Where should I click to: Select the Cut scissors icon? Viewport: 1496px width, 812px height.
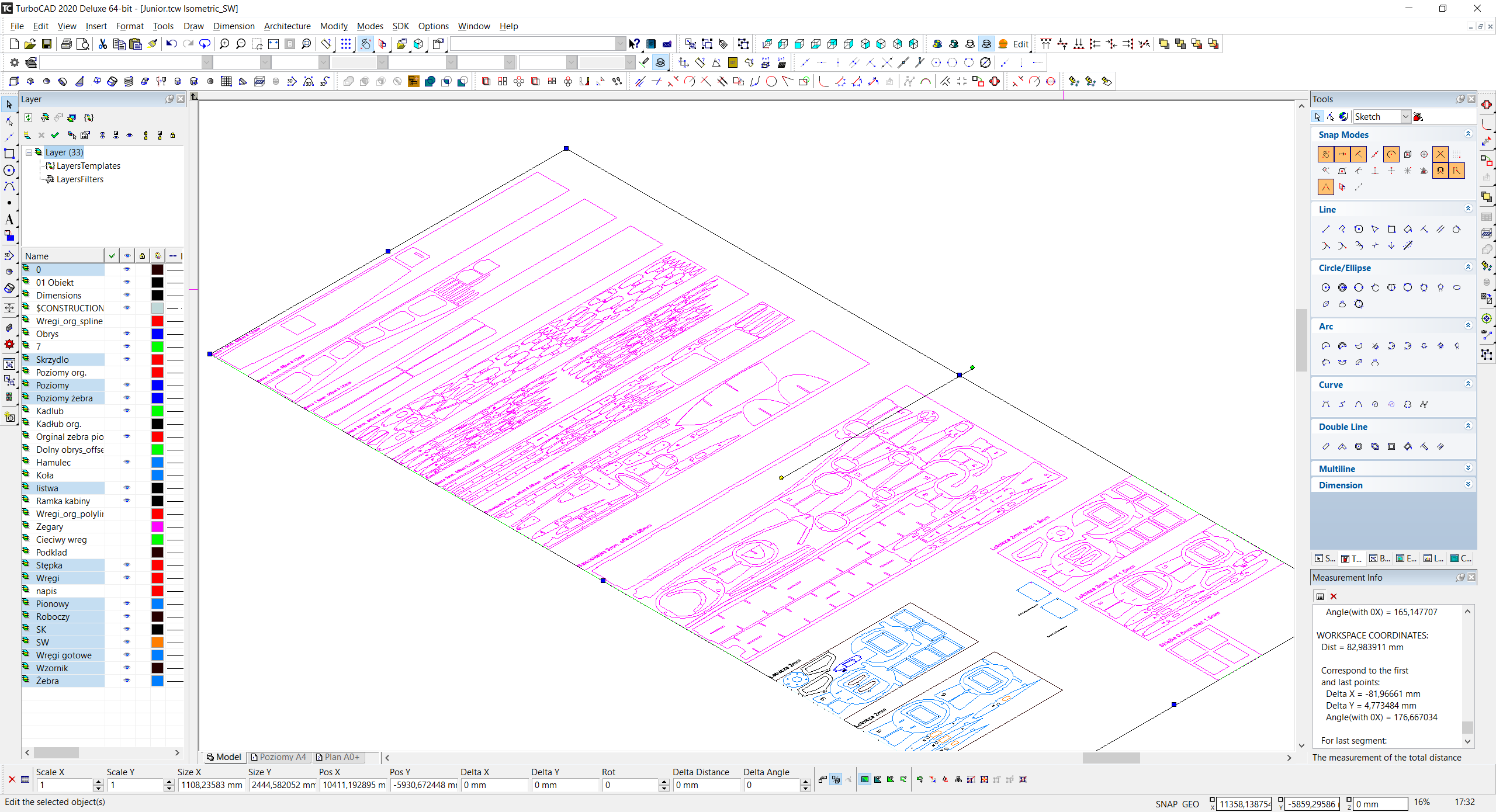click(103, 44)
